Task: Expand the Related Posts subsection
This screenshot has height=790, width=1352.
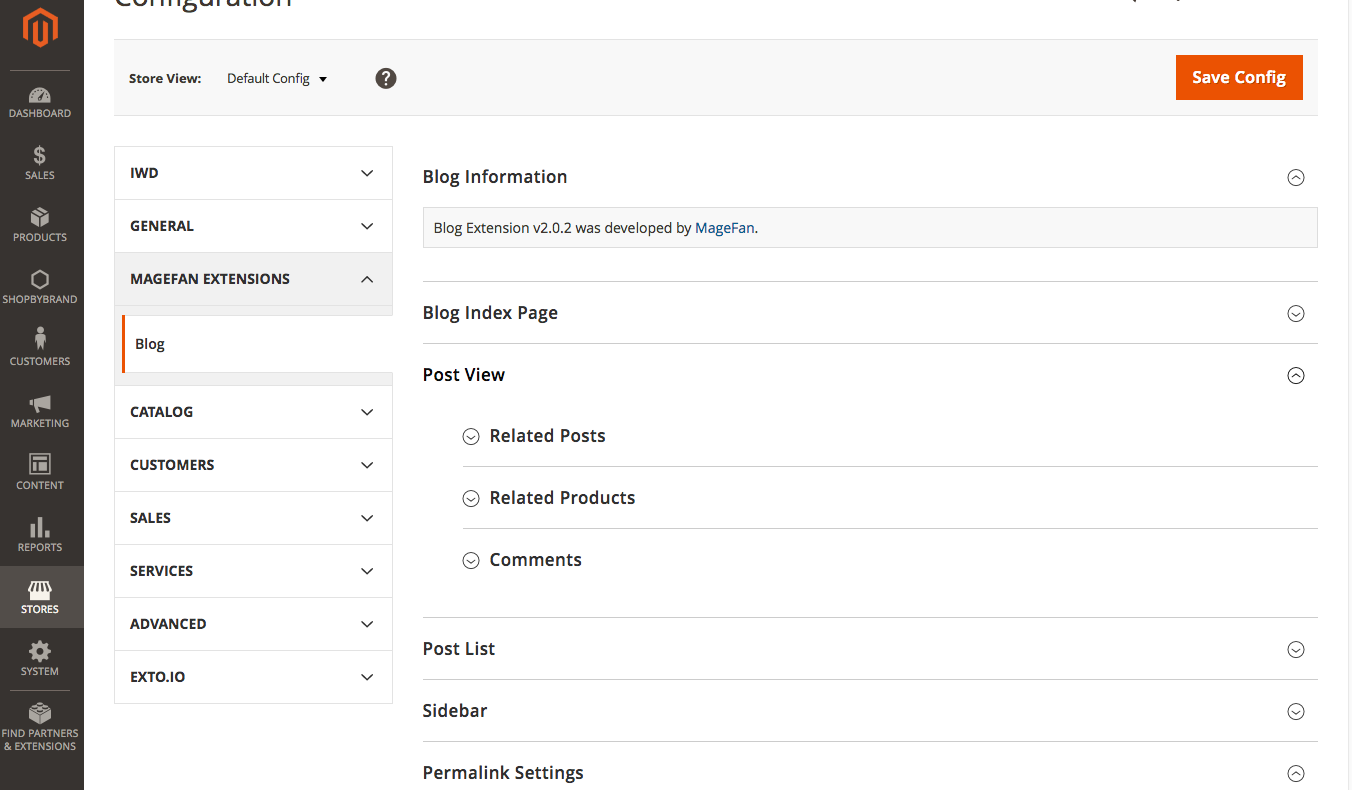Action: pos(471,437)
